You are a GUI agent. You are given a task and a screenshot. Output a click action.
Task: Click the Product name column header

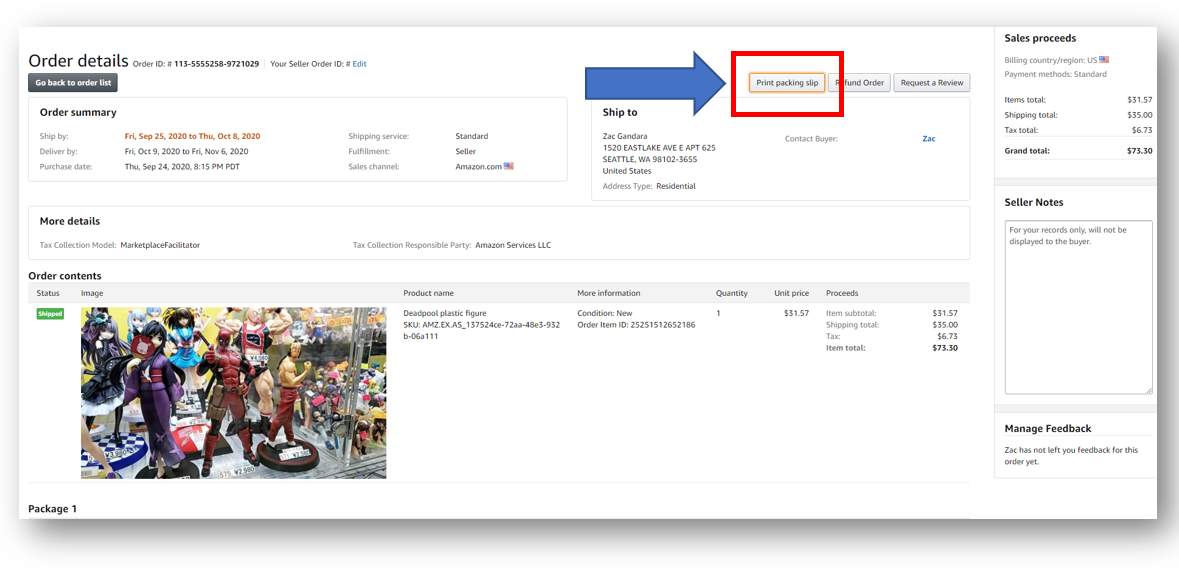(428, 293)
